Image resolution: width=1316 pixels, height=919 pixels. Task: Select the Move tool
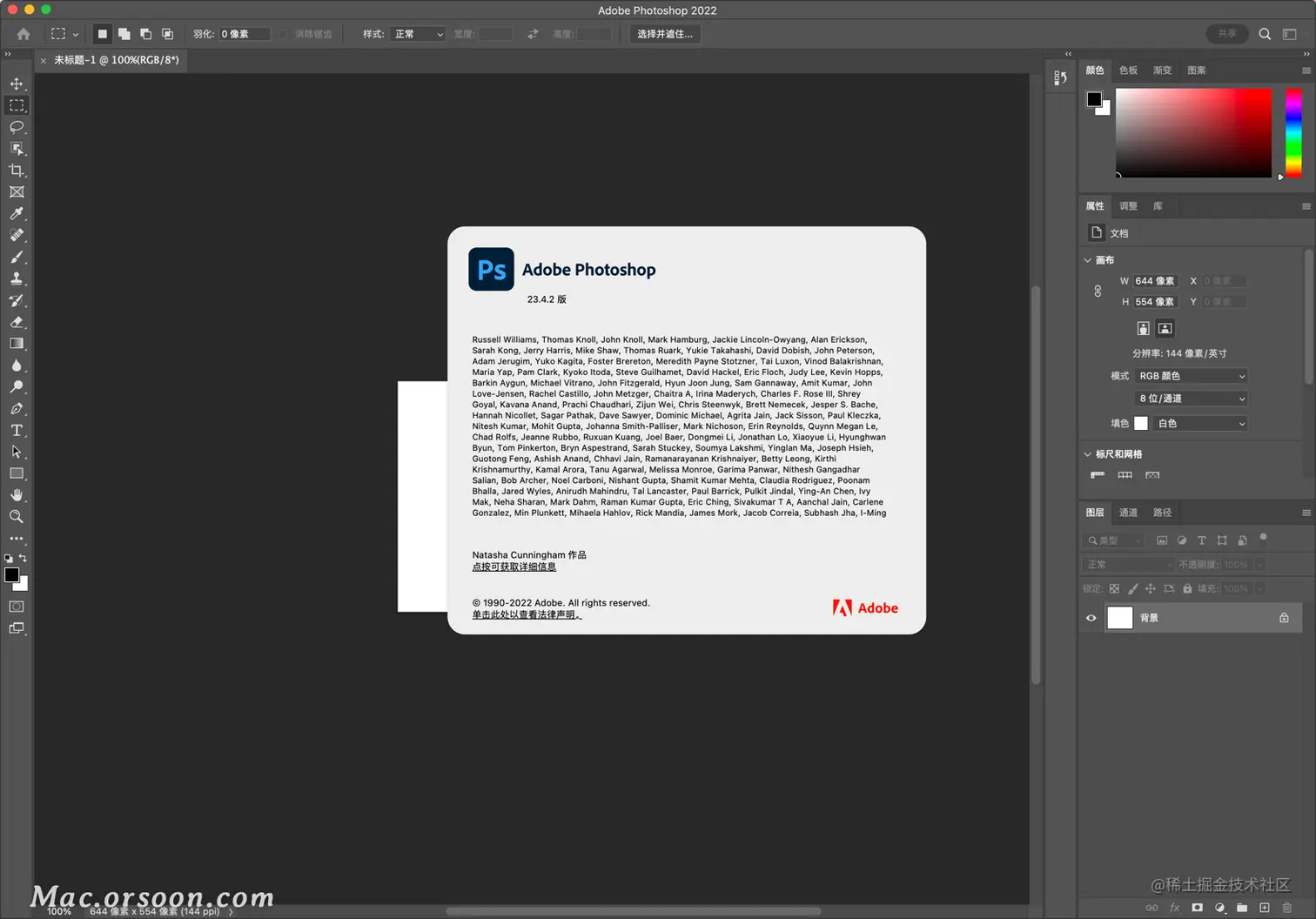pos(17,84)
